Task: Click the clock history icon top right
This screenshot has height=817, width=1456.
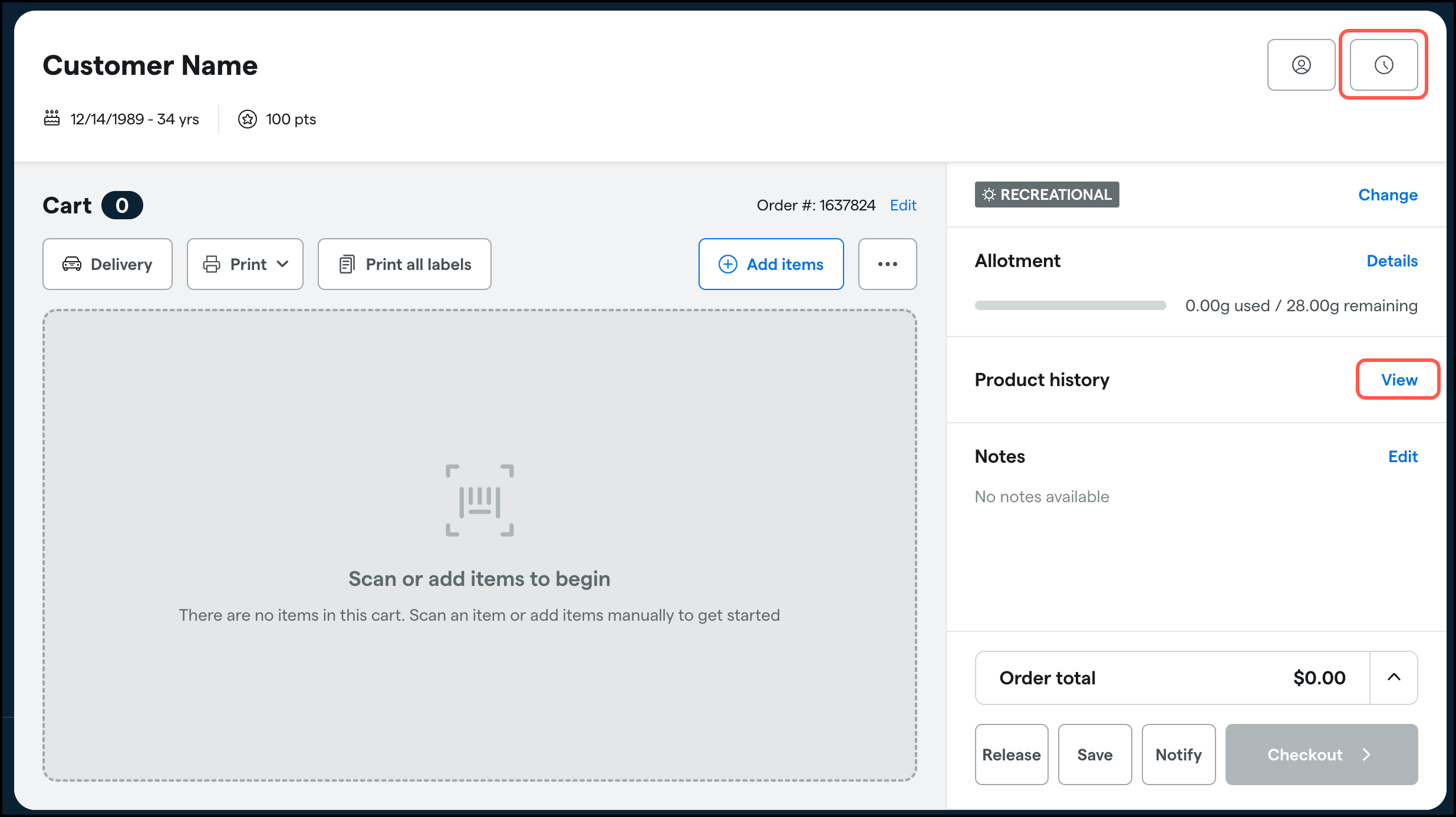Action: 1383,65
